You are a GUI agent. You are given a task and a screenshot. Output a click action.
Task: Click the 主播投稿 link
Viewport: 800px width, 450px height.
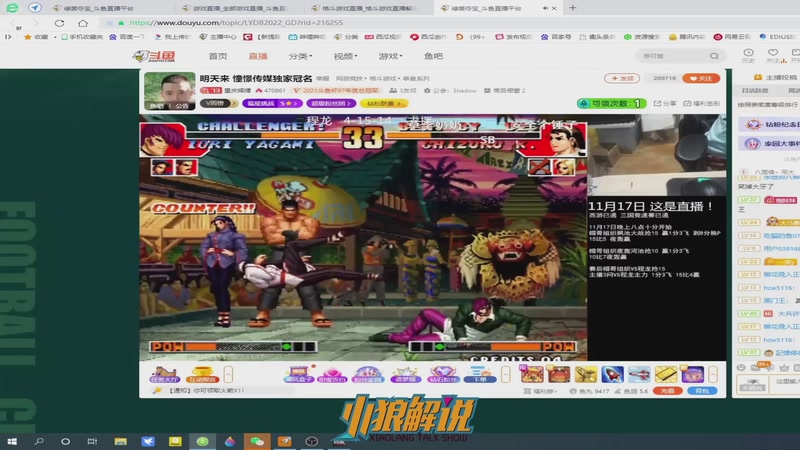click(776, 77)
